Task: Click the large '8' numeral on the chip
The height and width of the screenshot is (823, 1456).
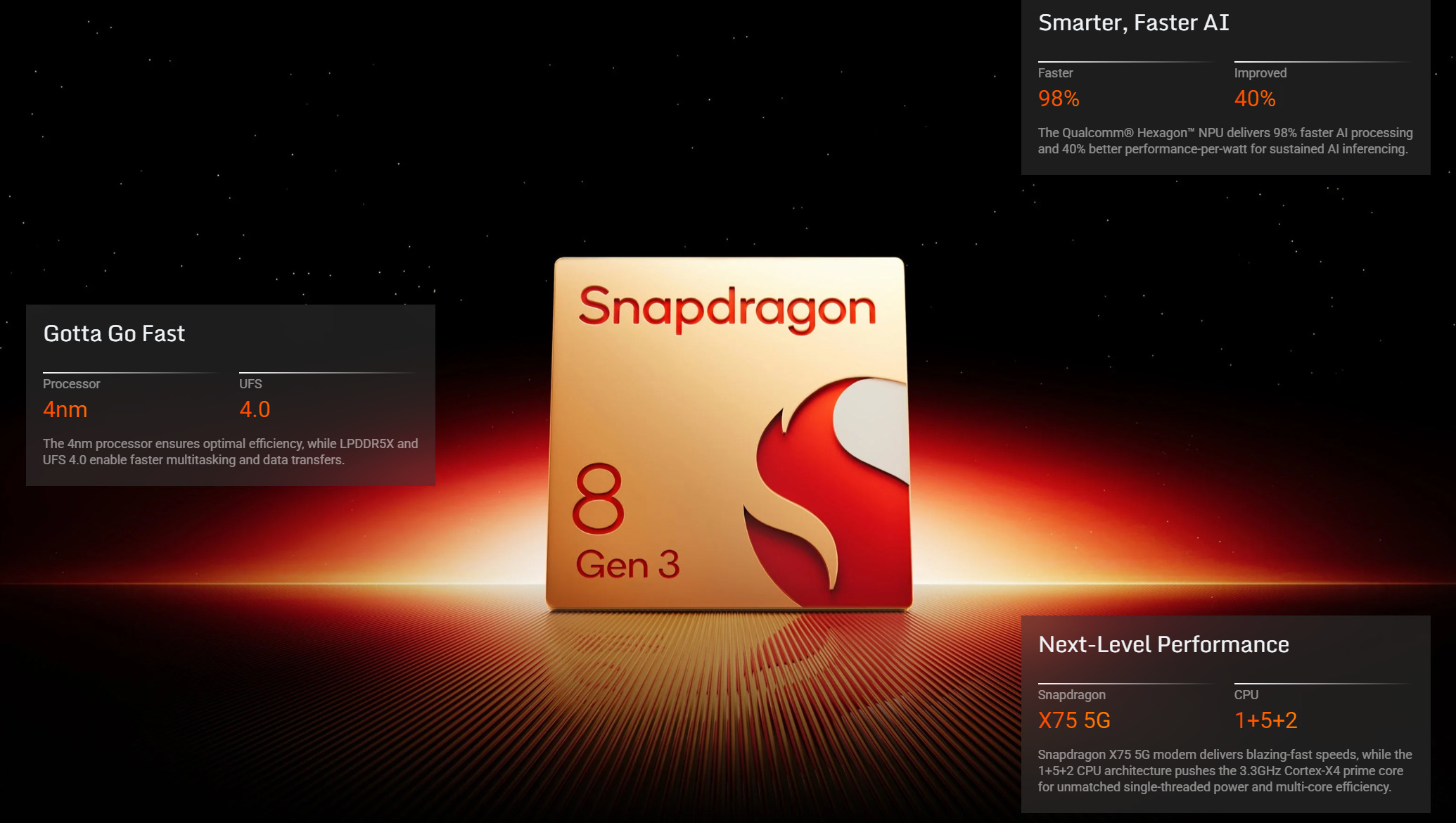Action: point(599,498)
